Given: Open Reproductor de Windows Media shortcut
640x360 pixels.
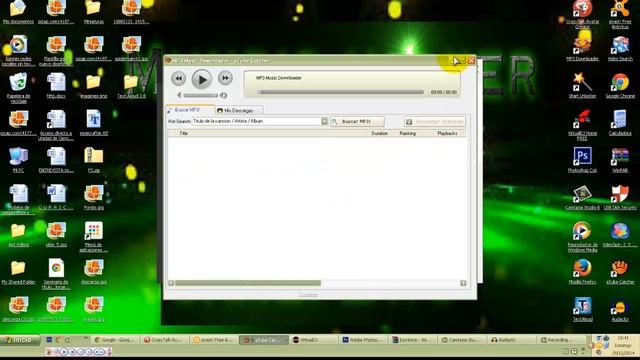Looking at the screenshot, I should (x=582, y=237).
